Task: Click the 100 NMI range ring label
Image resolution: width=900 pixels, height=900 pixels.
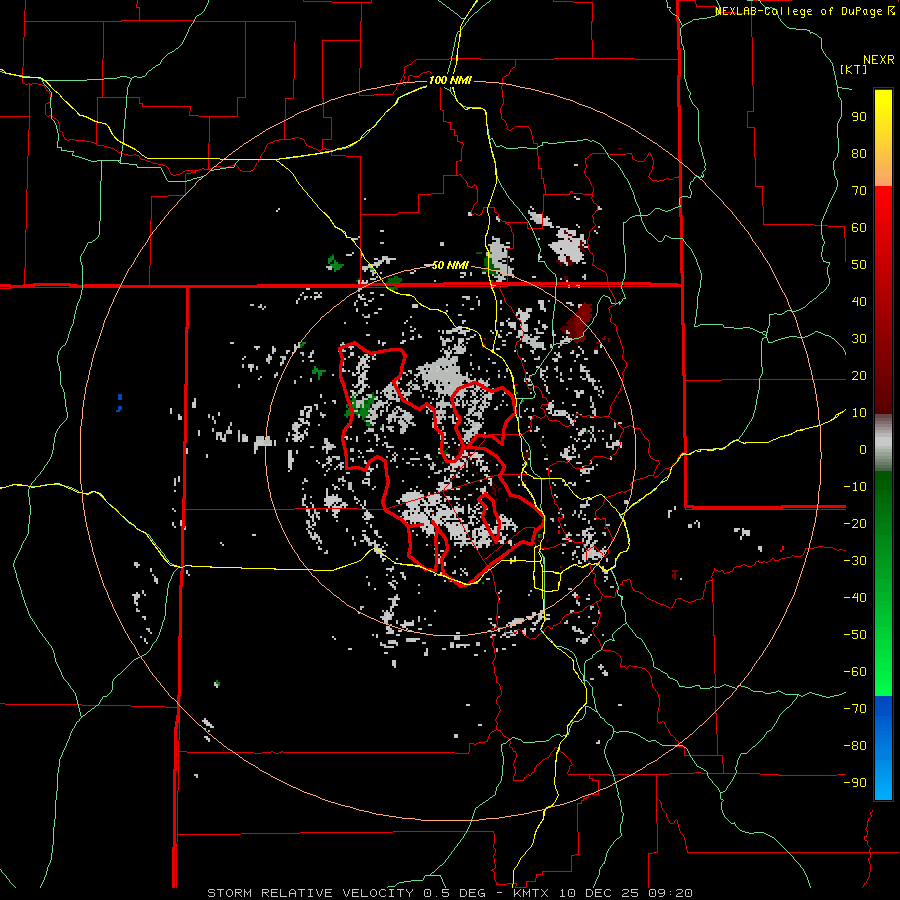Action: (x=449, y=80)
